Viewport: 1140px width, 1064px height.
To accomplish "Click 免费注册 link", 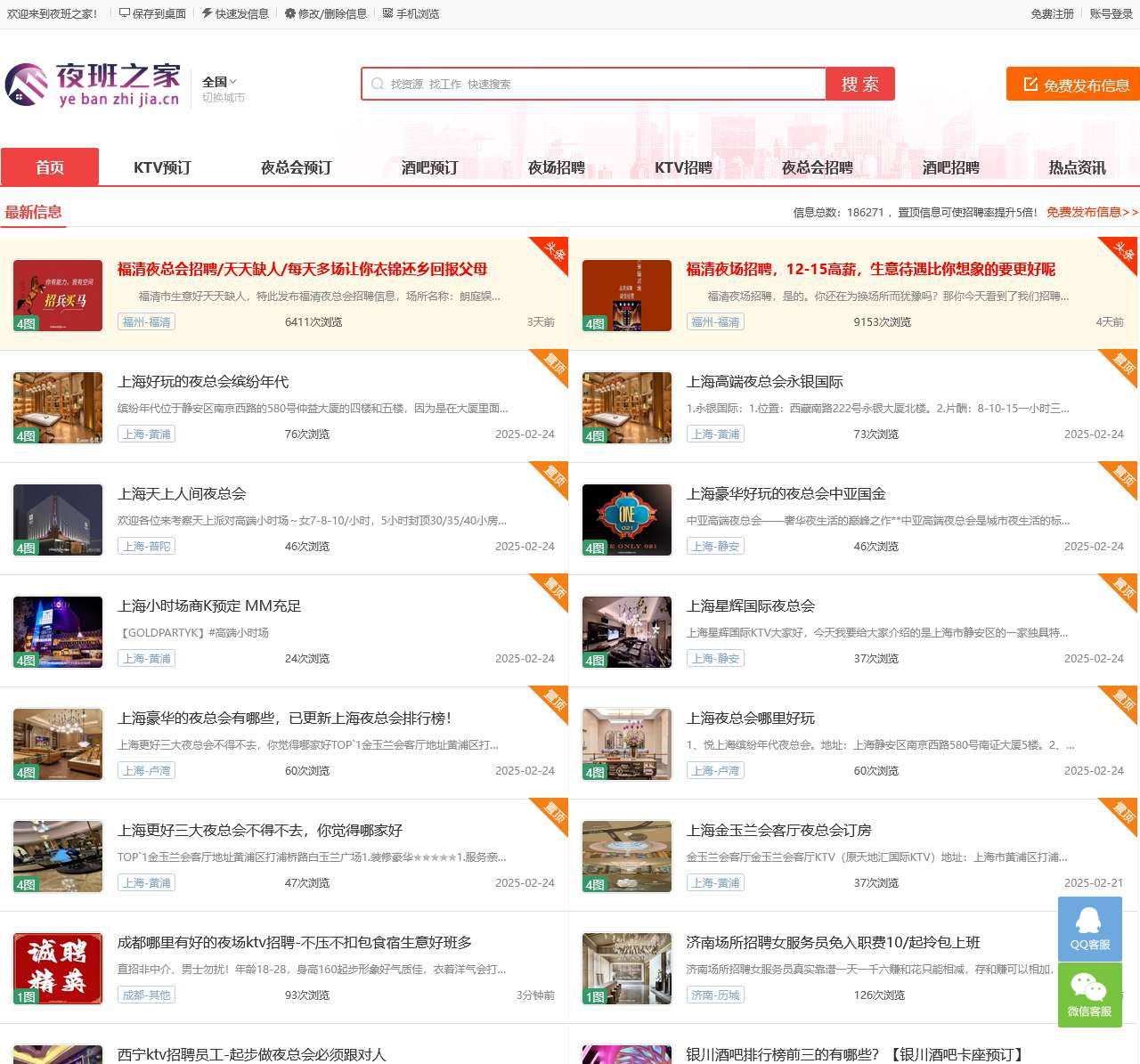I will click(x=1052, y=13).
